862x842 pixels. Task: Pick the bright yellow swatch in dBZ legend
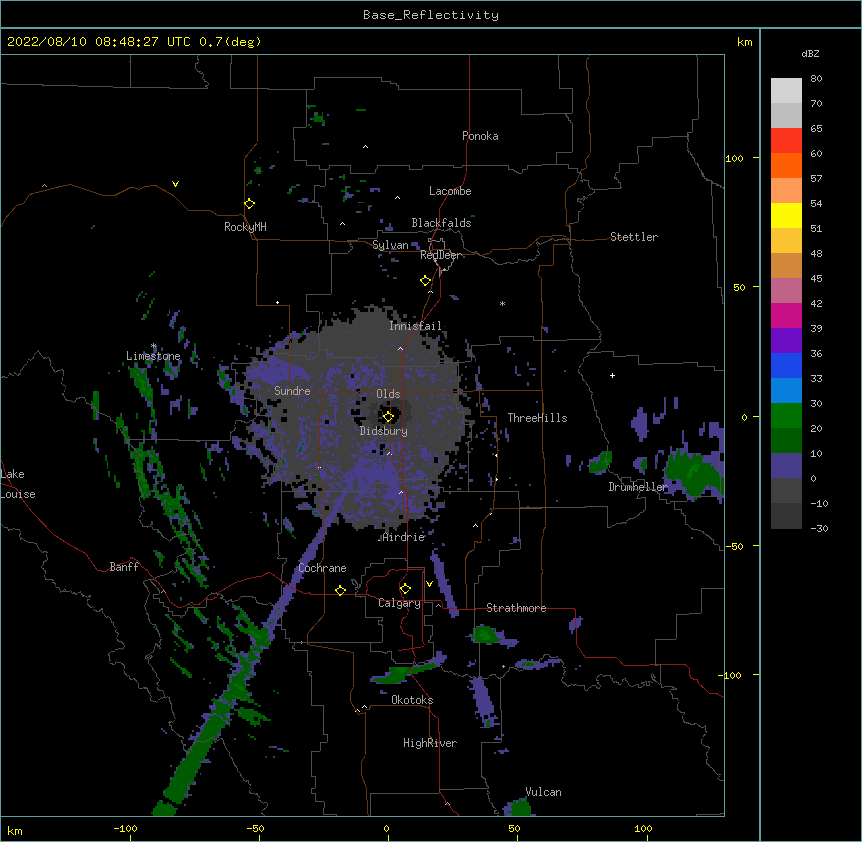click(x=786, y=215)
